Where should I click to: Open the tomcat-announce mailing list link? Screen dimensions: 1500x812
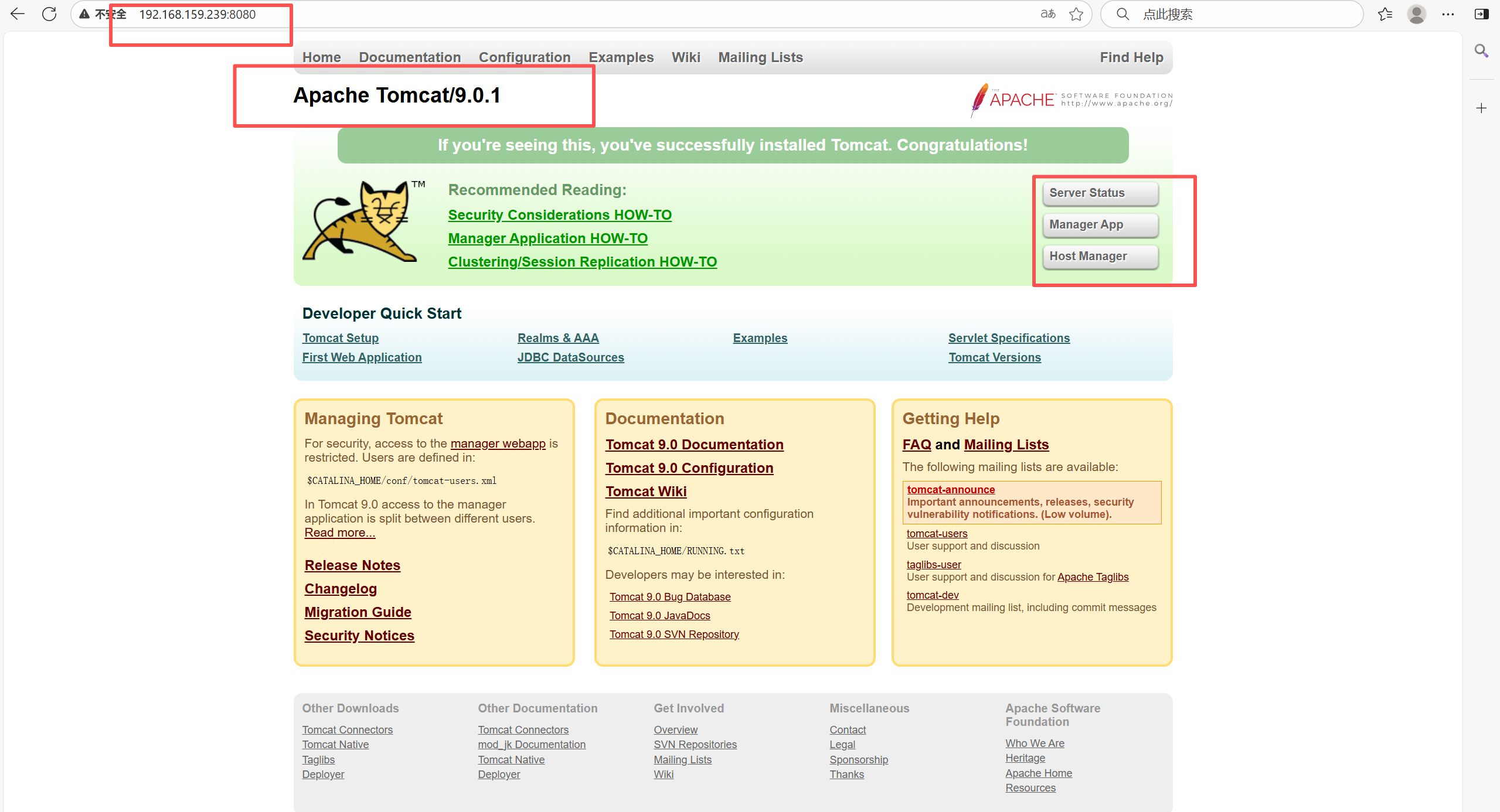(950, 489)
